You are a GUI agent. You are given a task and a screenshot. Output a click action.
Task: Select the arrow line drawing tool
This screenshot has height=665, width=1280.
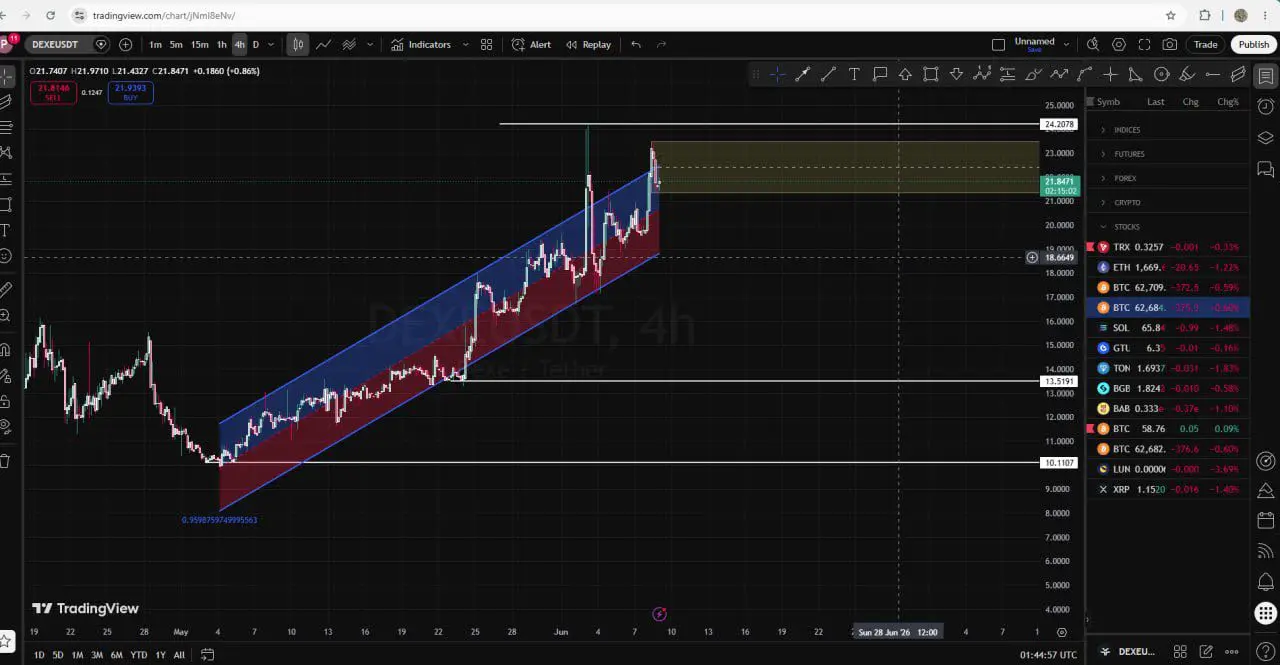point(802,74)
